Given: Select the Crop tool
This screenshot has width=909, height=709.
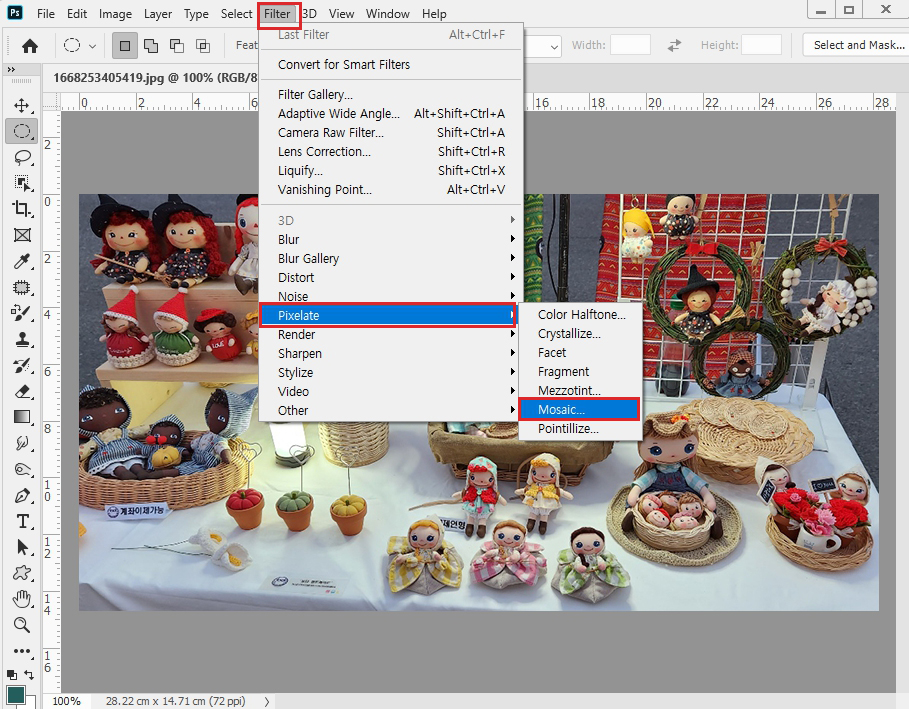Looking at the screenshot, I should [x=21, y=209].
